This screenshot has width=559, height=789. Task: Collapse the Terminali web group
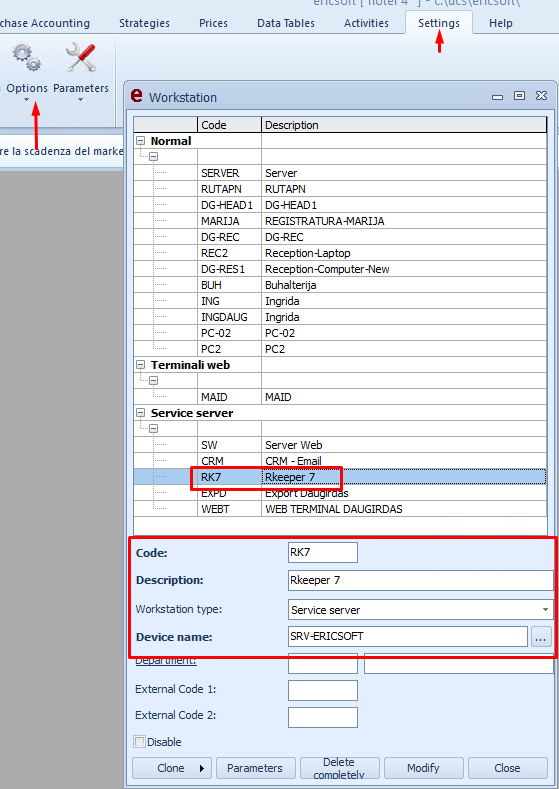tap(140, 365)
